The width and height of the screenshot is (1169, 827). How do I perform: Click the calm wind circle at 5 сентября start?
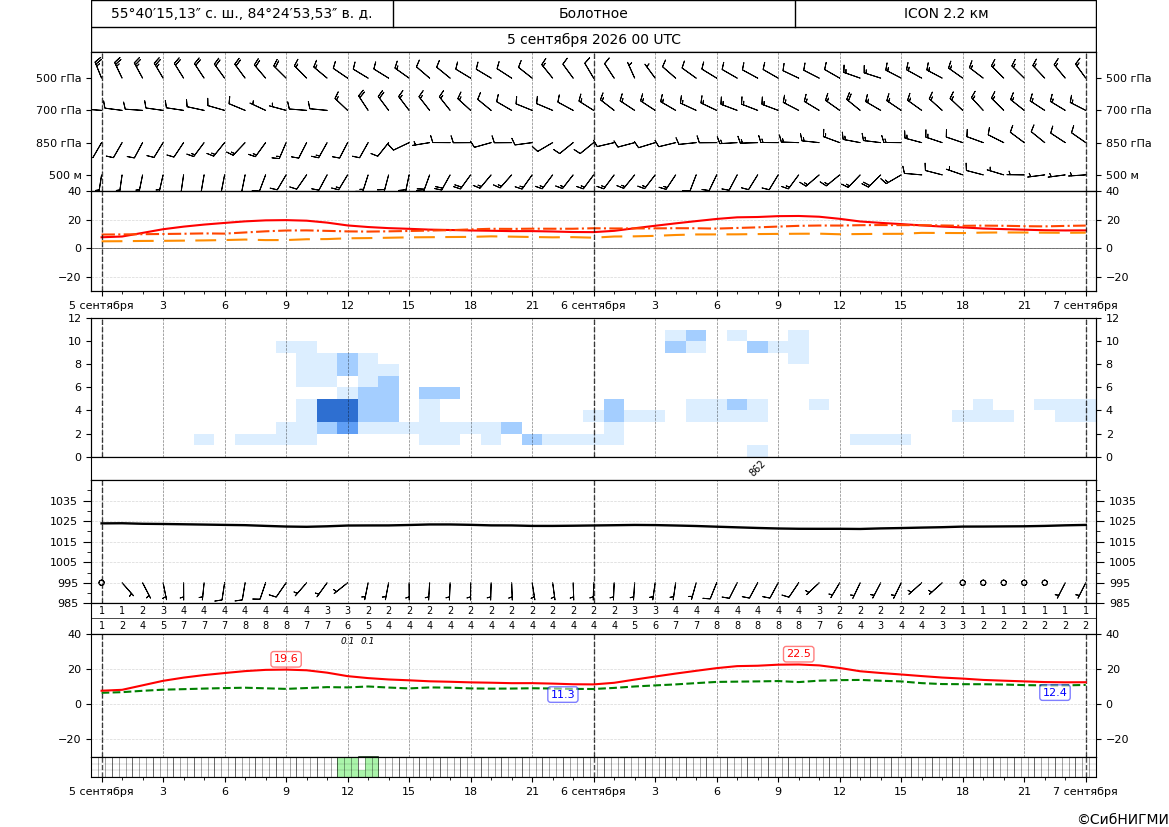tap(102, 582)
